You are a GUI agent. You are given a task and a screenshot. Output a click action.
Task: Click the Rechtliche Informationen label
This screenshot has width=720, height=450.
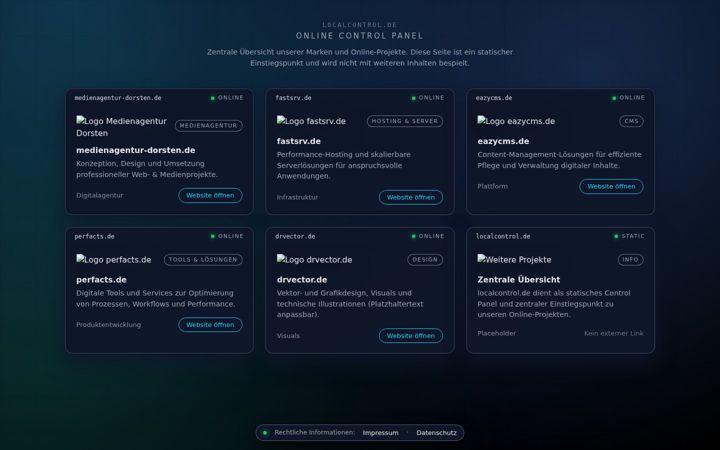tap(315, 433)
